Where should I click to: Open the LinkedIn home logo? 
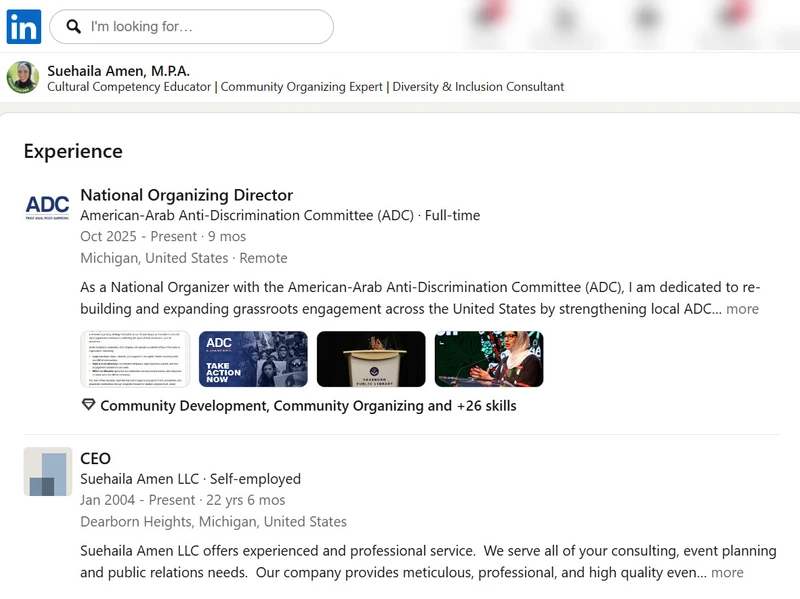[x=24, y=27]
